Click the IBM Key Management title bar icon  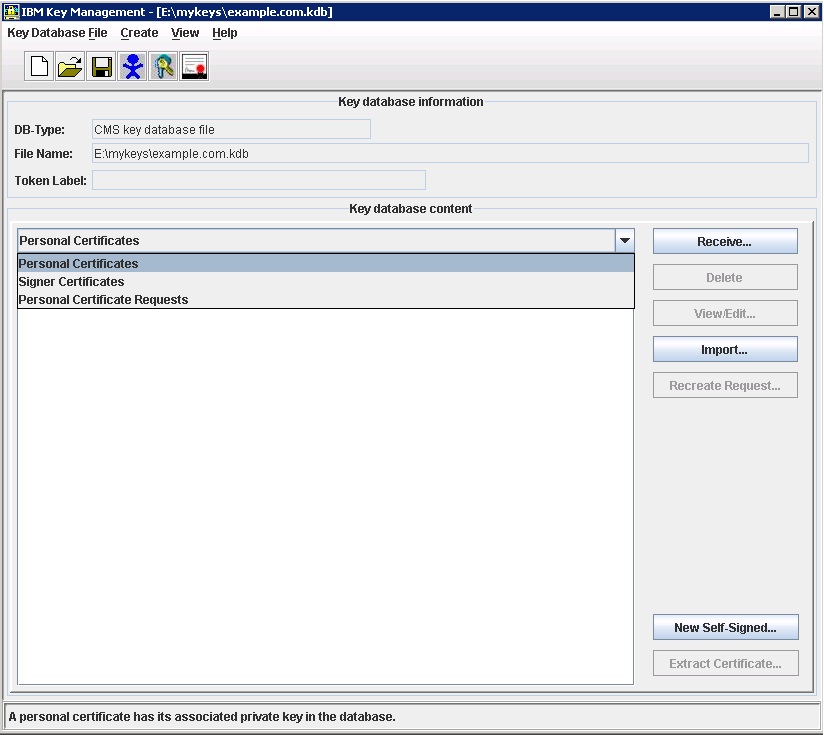(x=10, y=11)
